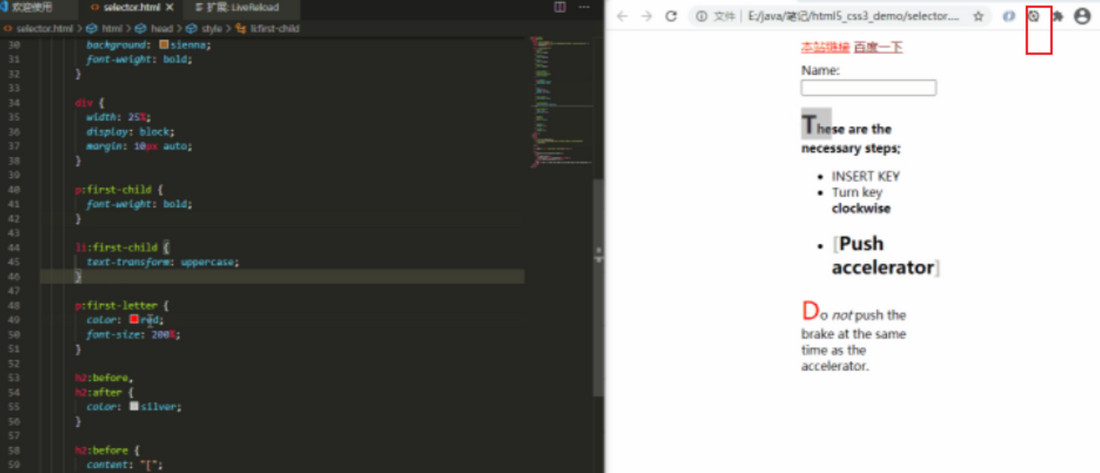Reload the page in the browser
Image resolution: width=1100 pixels, height=473 pixels.
[x=672, y=16]
